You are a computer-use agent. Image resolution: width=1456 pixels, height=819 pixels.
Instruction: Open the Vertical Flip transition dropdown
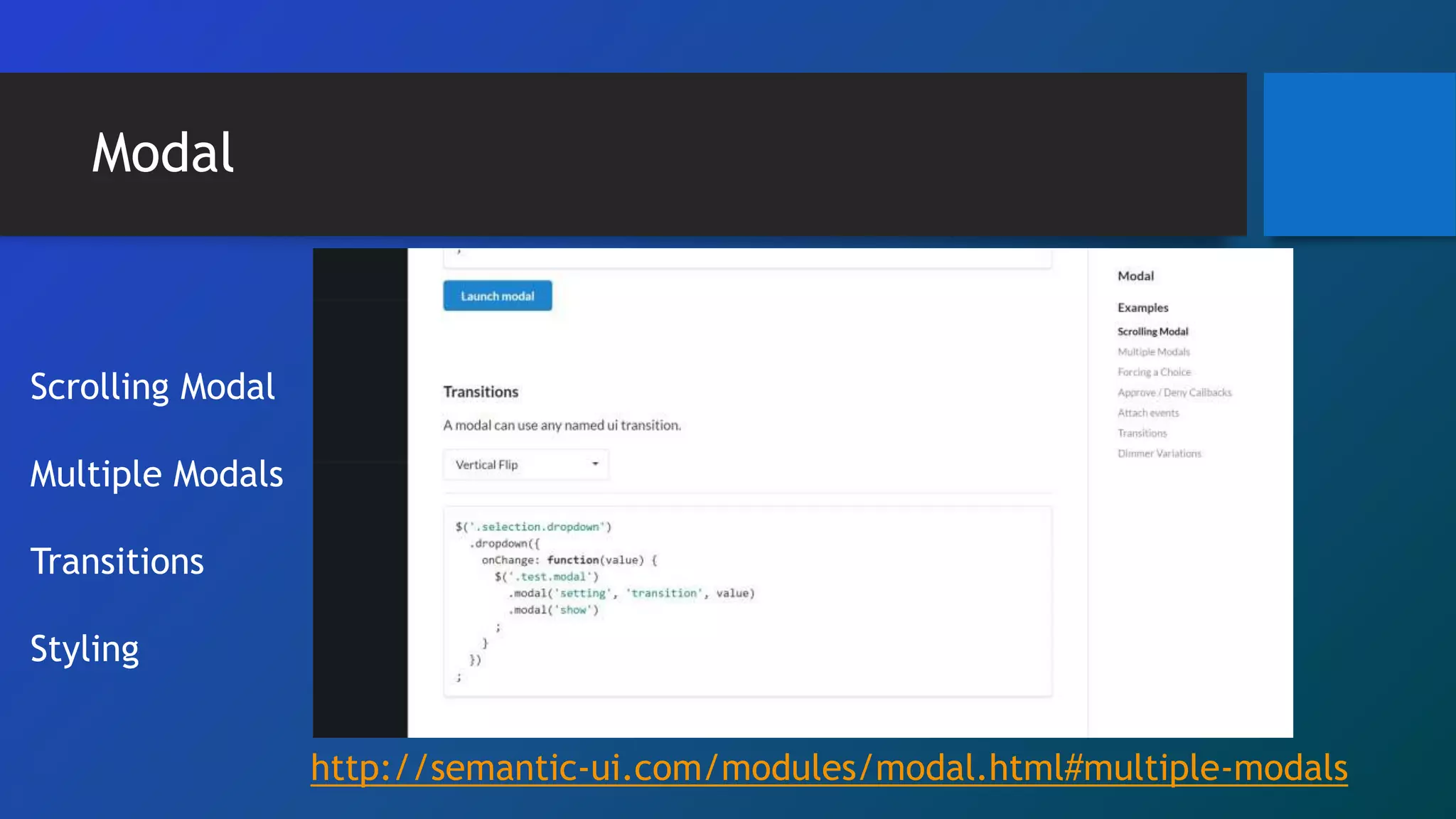[526, 464]
